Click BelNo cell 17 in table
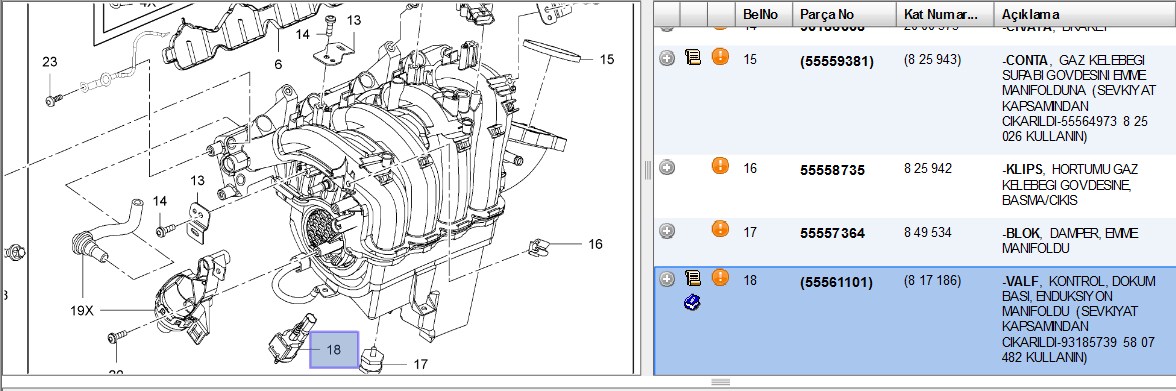 coord(750,232)
